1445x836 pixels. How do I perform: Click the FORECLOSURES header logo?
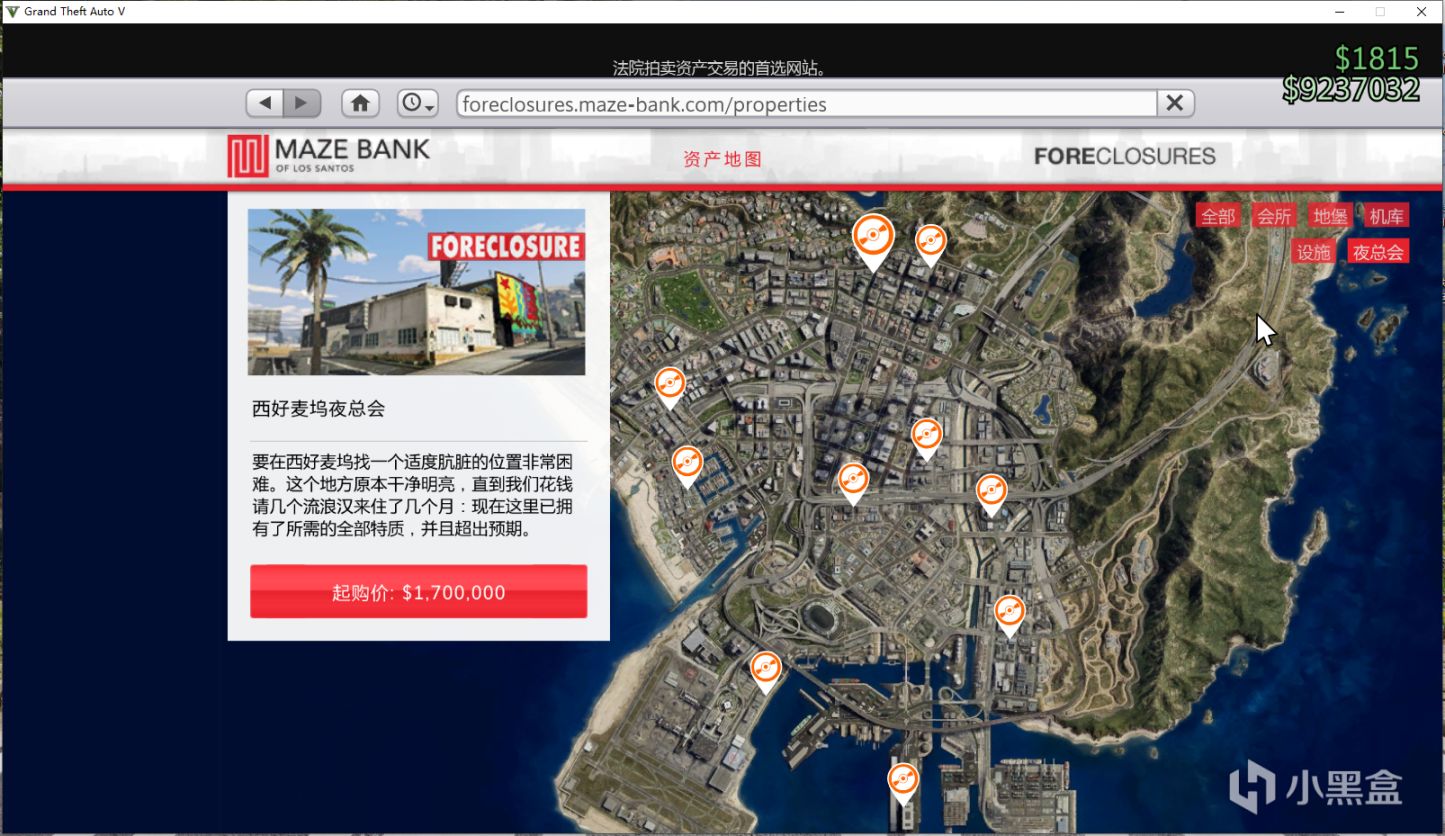click(1125, 156)
